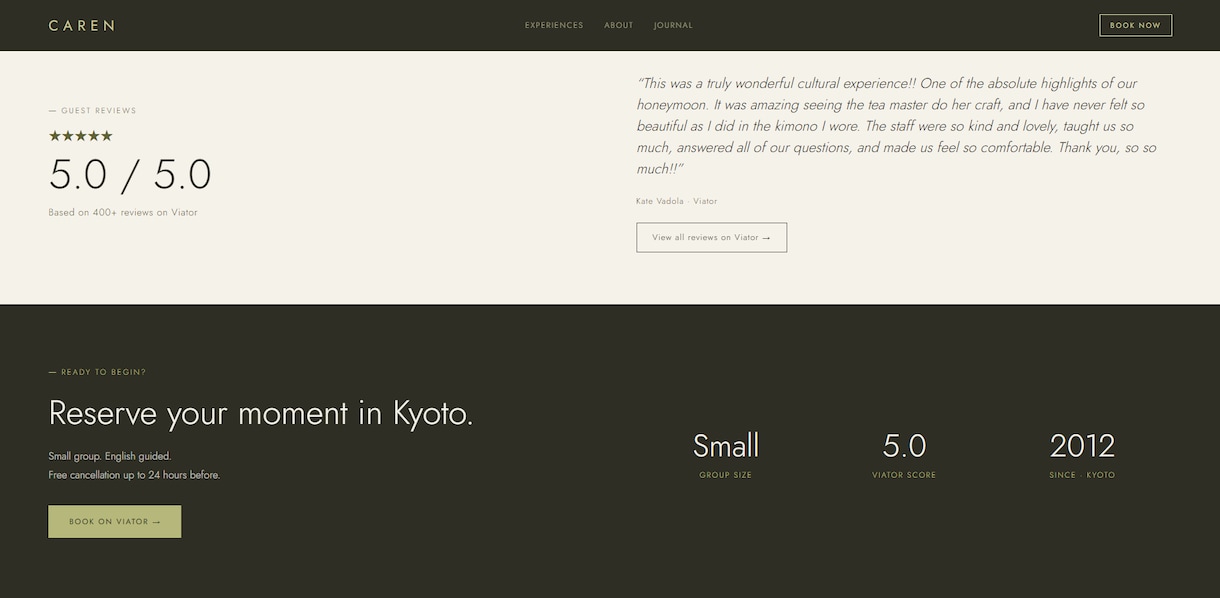
Task: Click the 'Small' group size stat
Action: pos(726,445)
